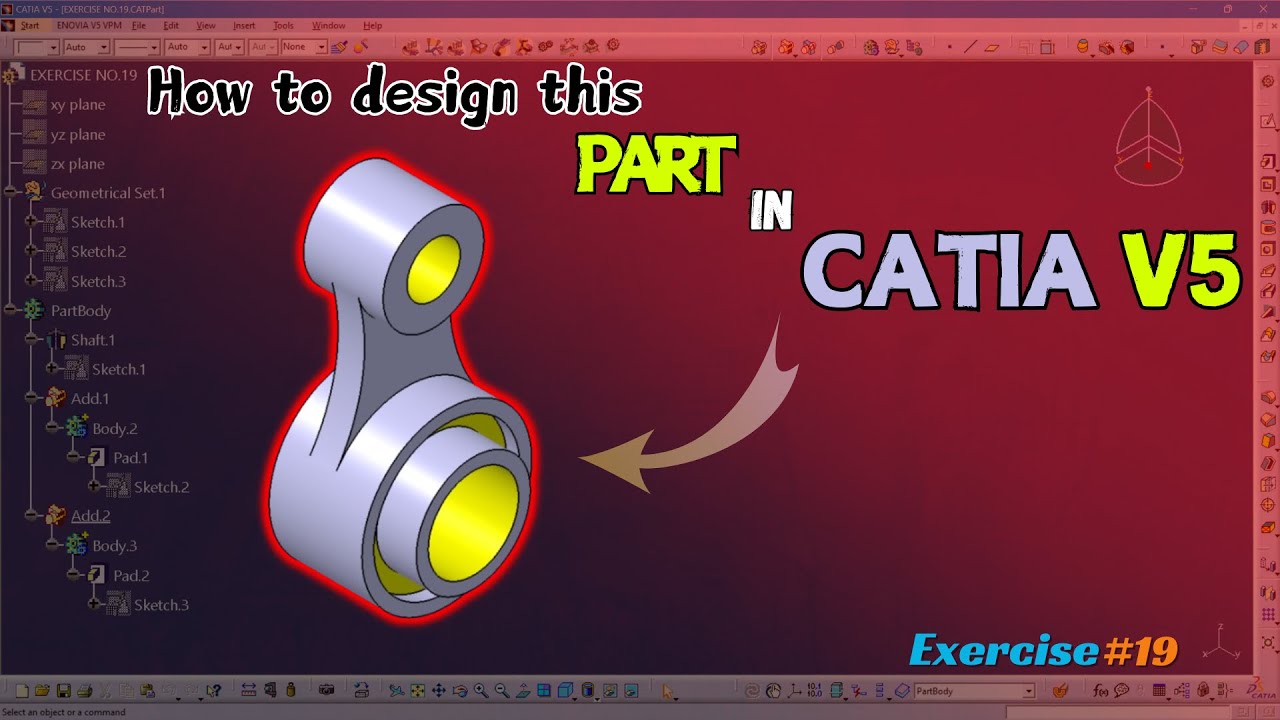Select the Pan view tool
The width and height of the screenshot is (1280, 720).
click(x=438, y=690)
